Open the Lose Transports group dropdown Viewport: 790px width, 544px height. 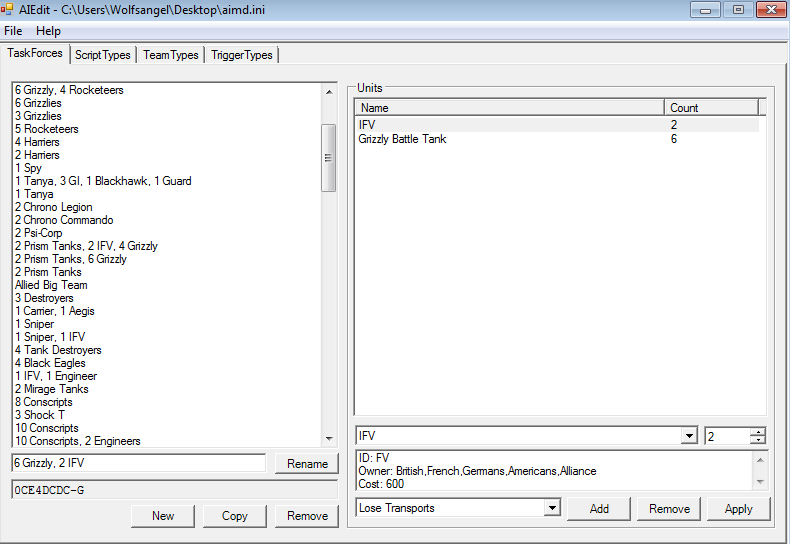coord(553,508)
